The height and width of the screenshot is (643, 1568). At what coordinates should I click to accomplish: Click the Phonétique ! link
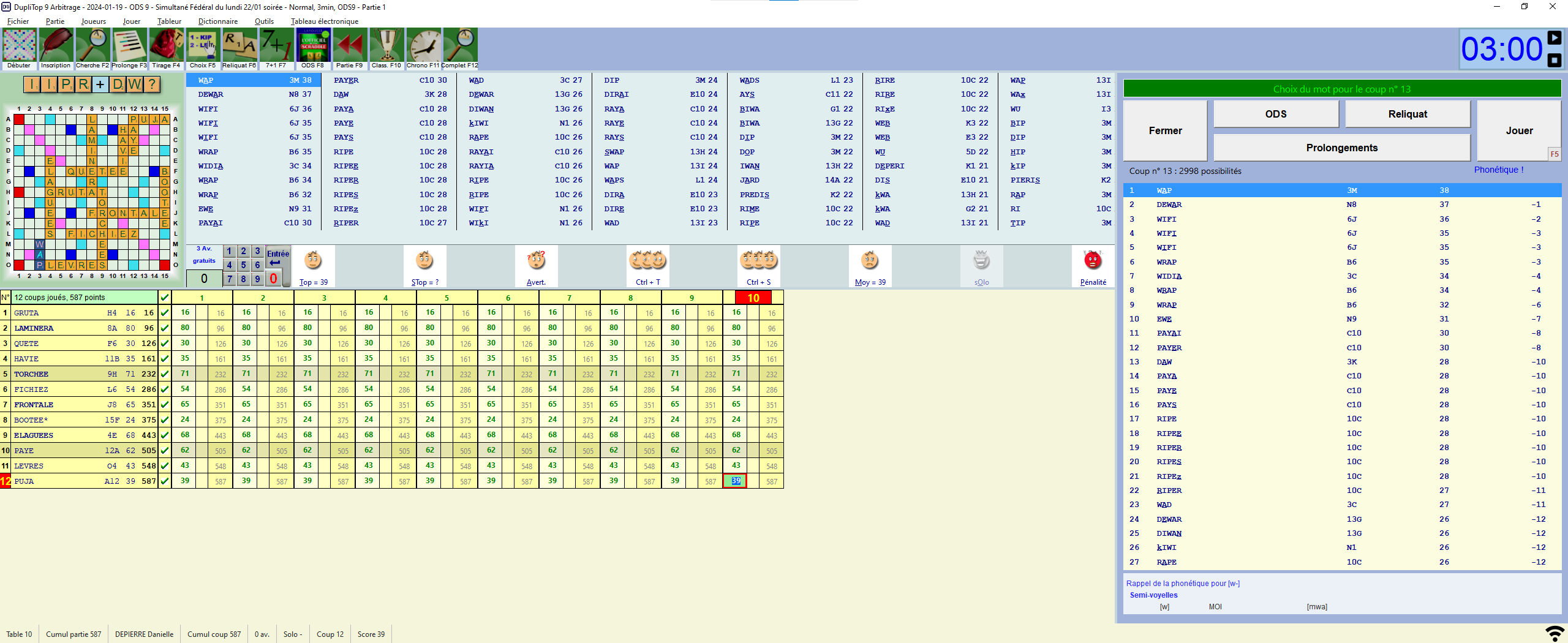click(x=1498, y=170)
